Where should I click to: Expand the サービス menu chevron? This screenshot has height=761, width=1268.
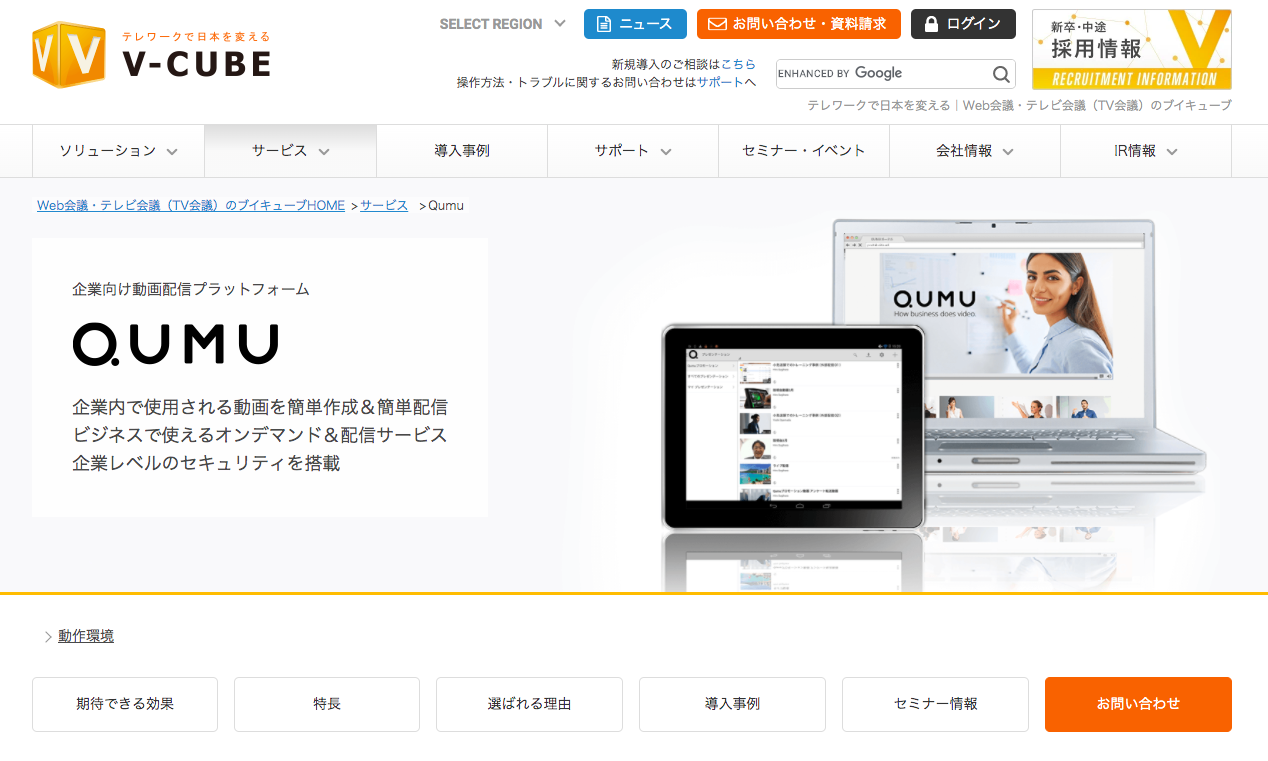click(x=324, y=152)
